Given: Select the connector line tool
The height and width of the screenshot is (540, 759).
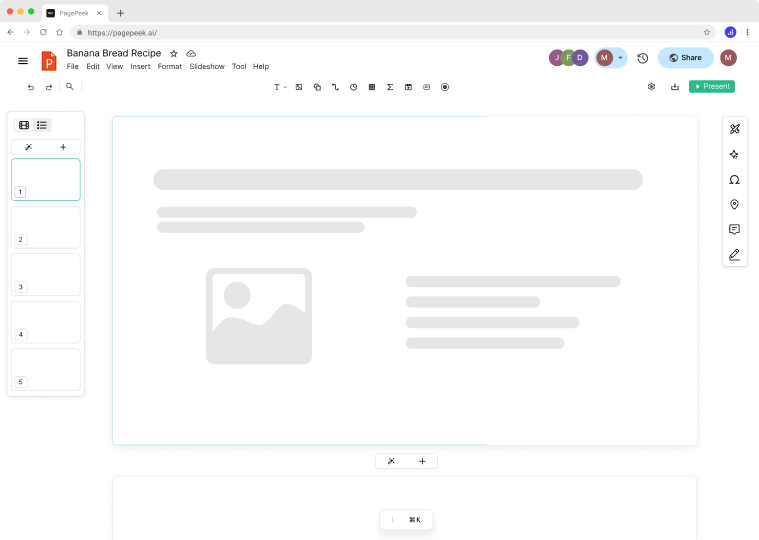Looking at the screenshot, I should point(335,87).
